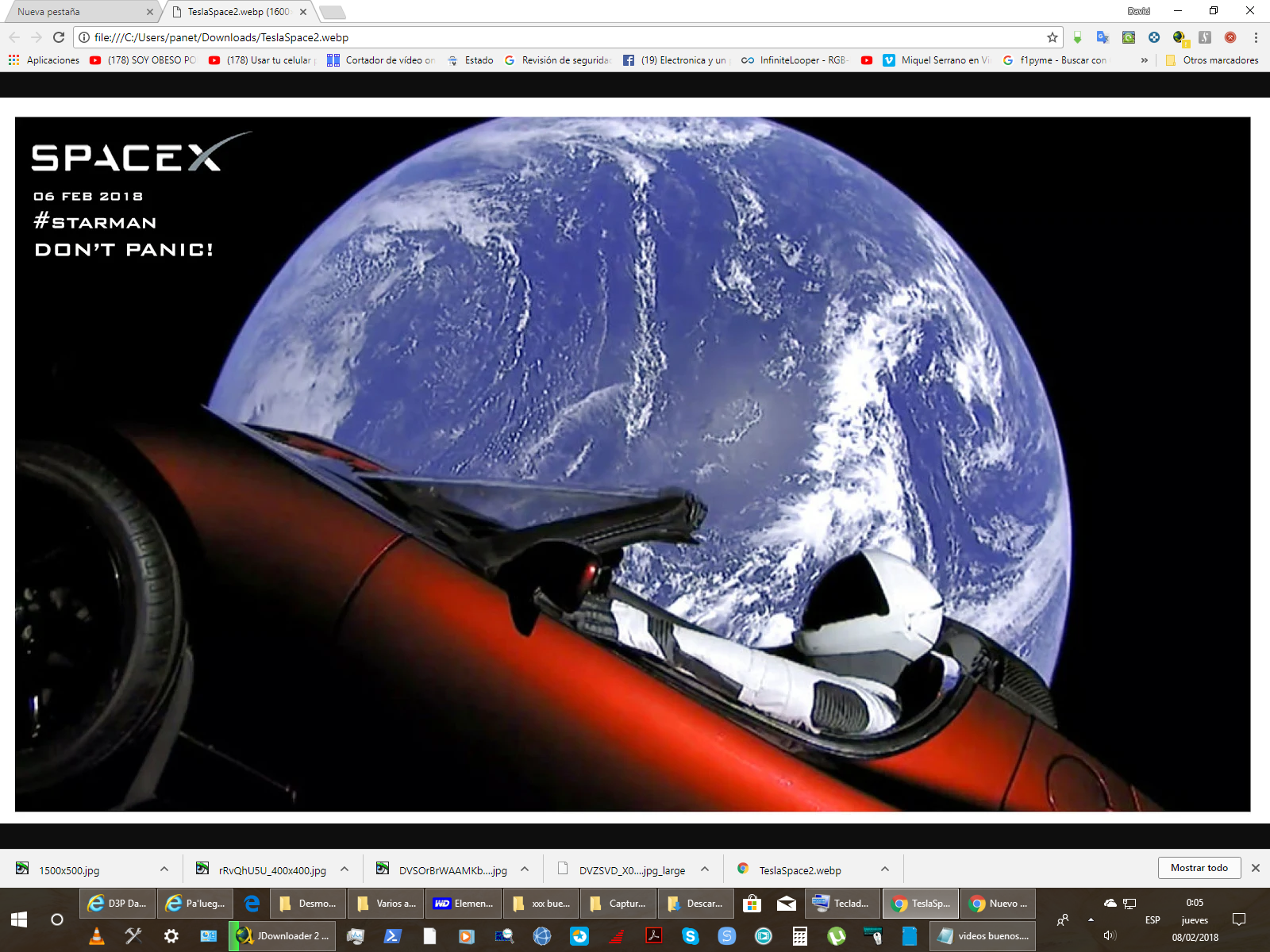Viewport: 1270px width, 952px height.
Task: Open the Aplicaciones apps shortcut
Action: pos(44,60)
